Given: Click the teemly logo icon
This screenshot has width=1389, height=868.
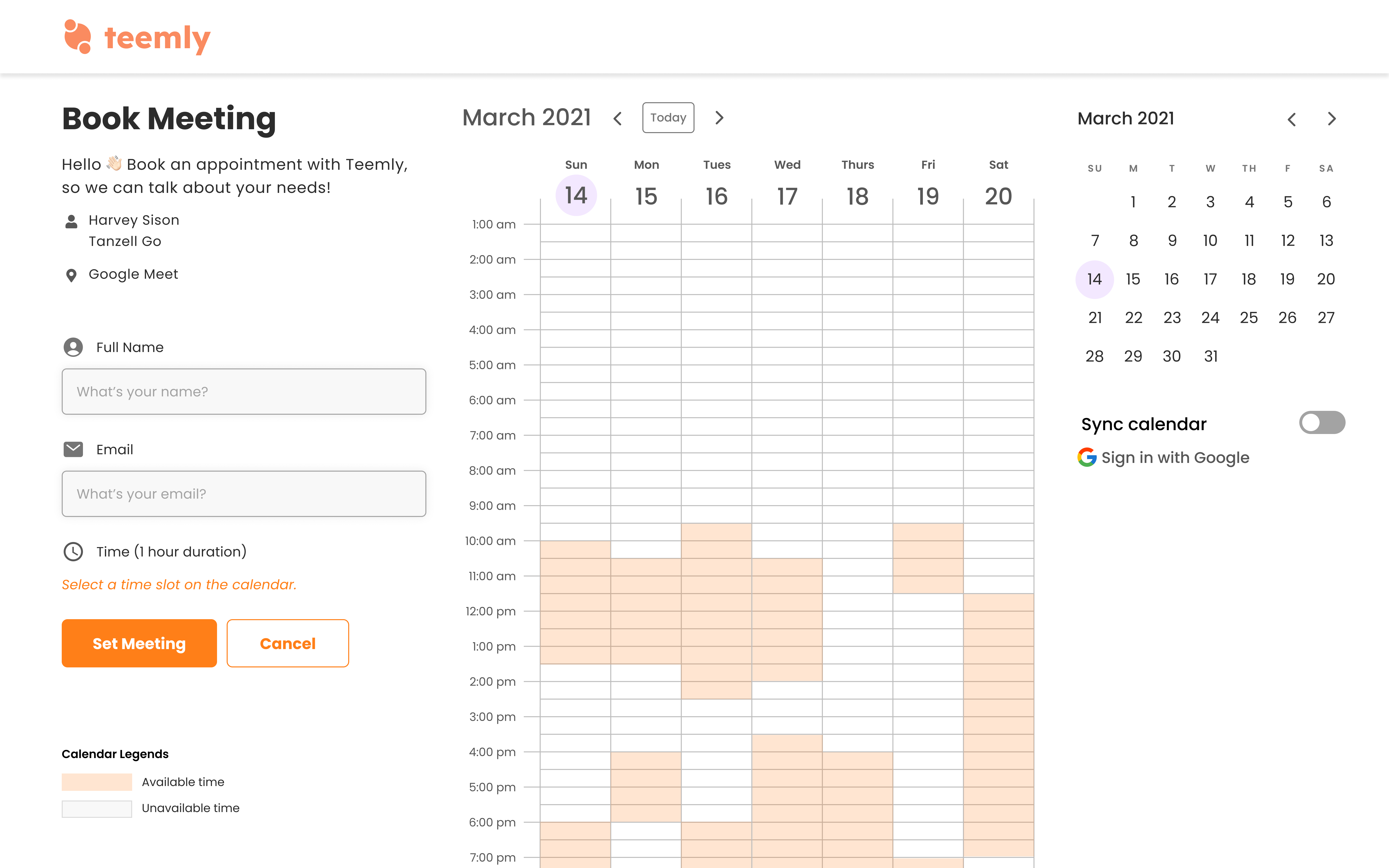Looking at the screenshot, I should [77, 37].
